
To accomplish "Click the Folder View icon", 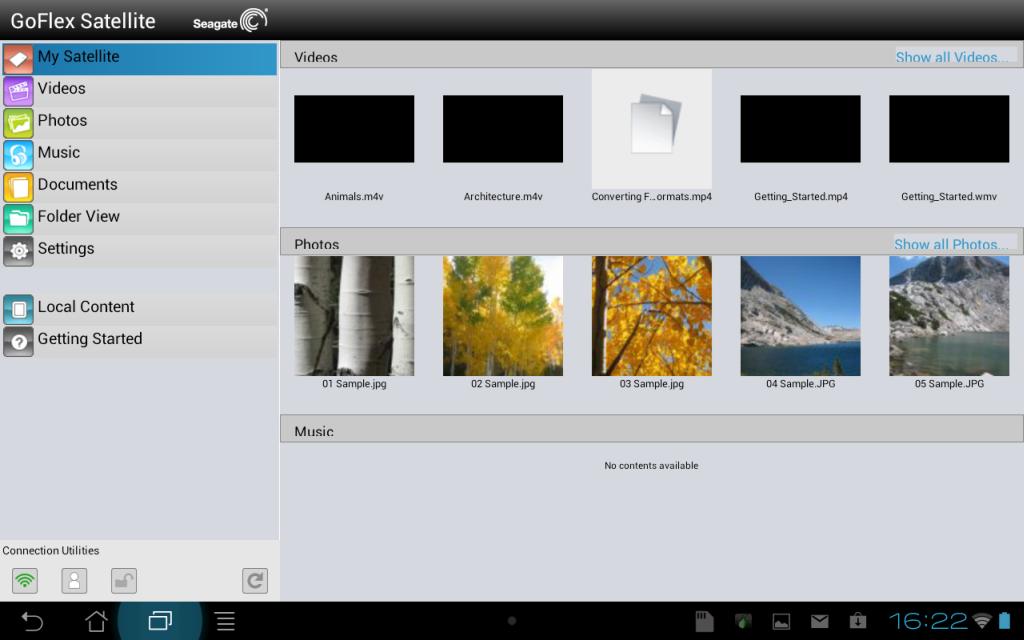I will [x=18, y=219].
